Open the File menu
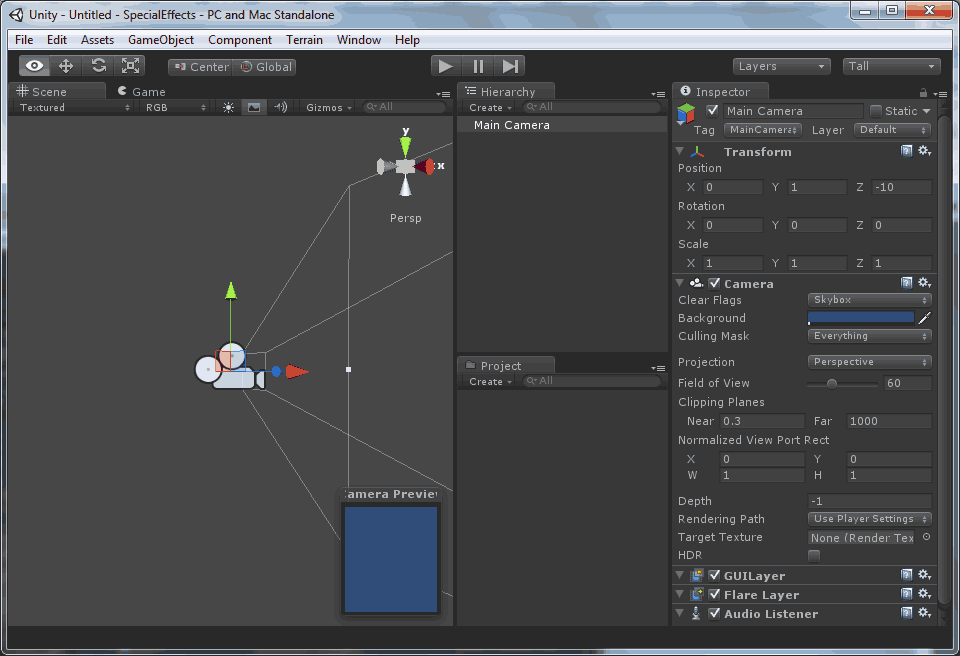This screenshot has height=656, width=960. click(x=24, y=40)
